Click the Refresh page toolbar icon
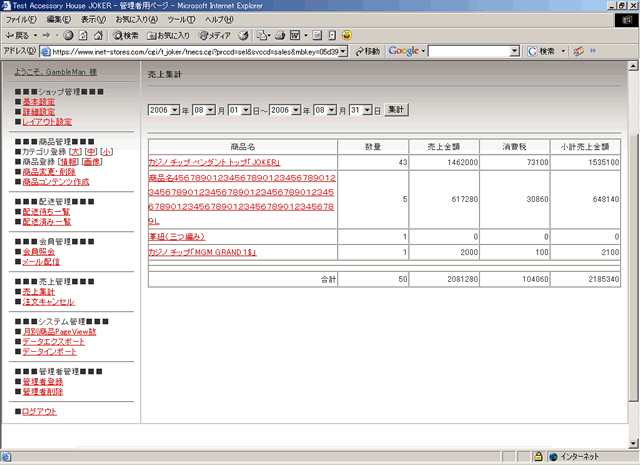Screen dimensions: 640x465 (x=84, y=35)
